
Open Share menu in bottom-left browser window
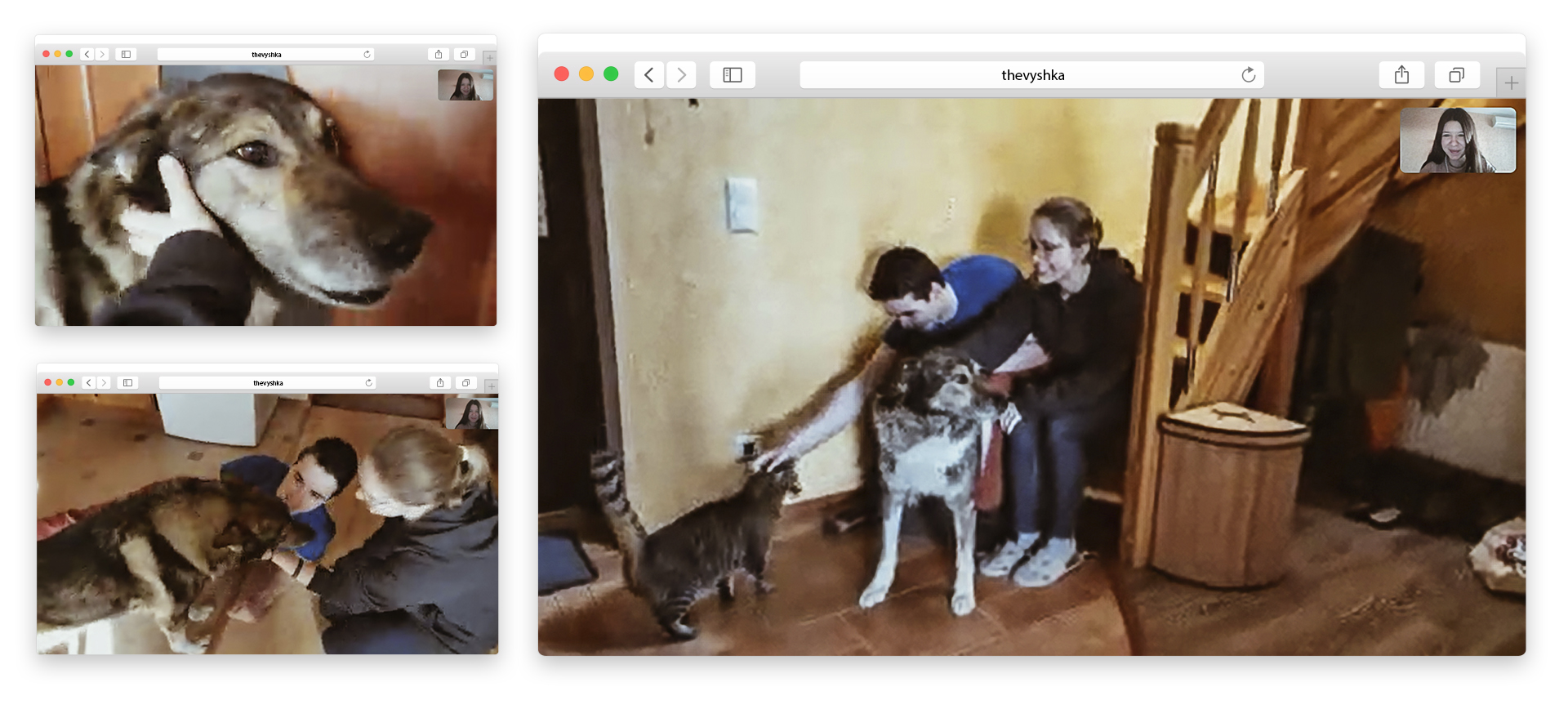(x=440, y=383)
